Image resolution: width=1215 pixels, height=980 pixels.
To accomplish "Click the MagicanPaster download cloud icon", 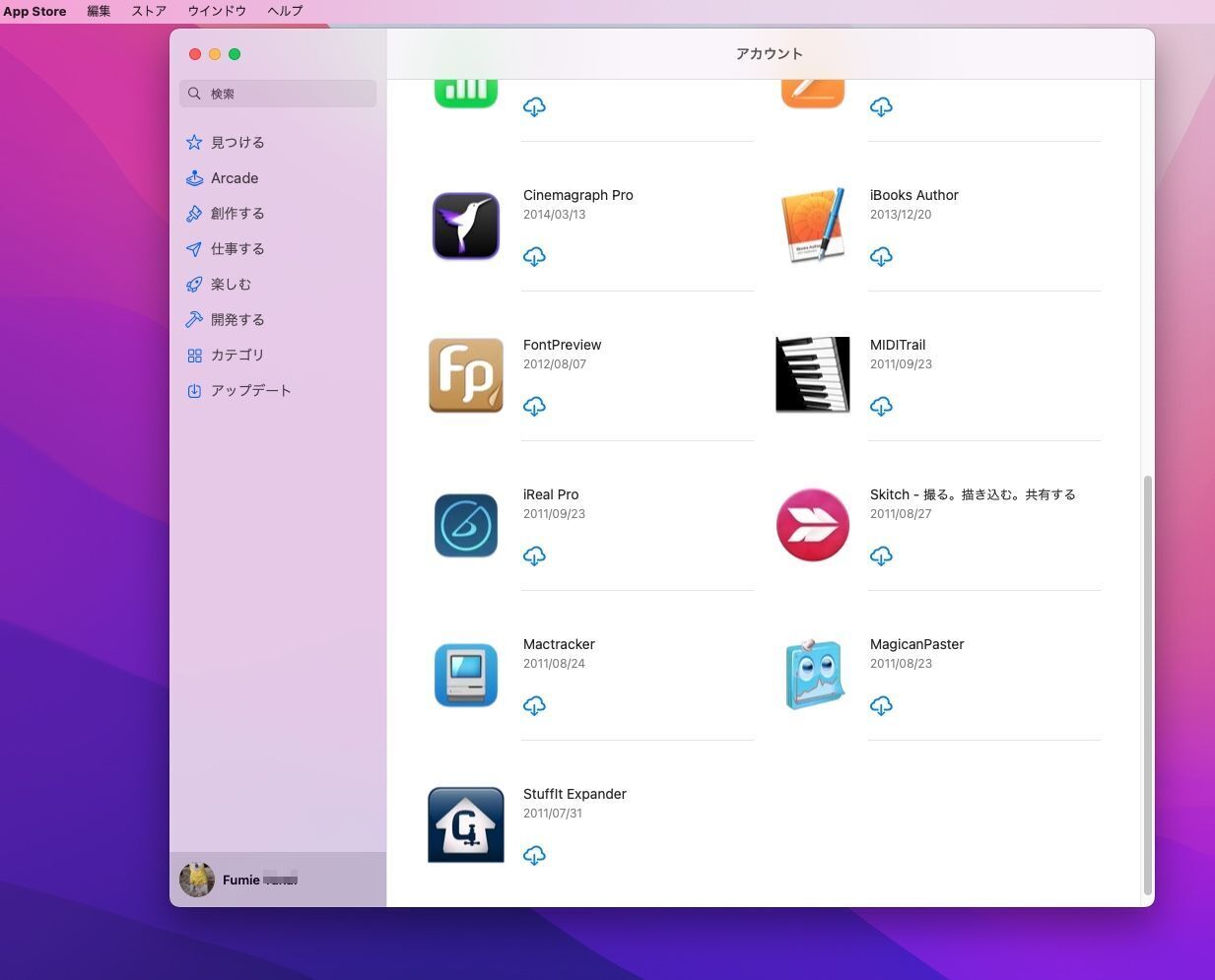I will point(881,706).
